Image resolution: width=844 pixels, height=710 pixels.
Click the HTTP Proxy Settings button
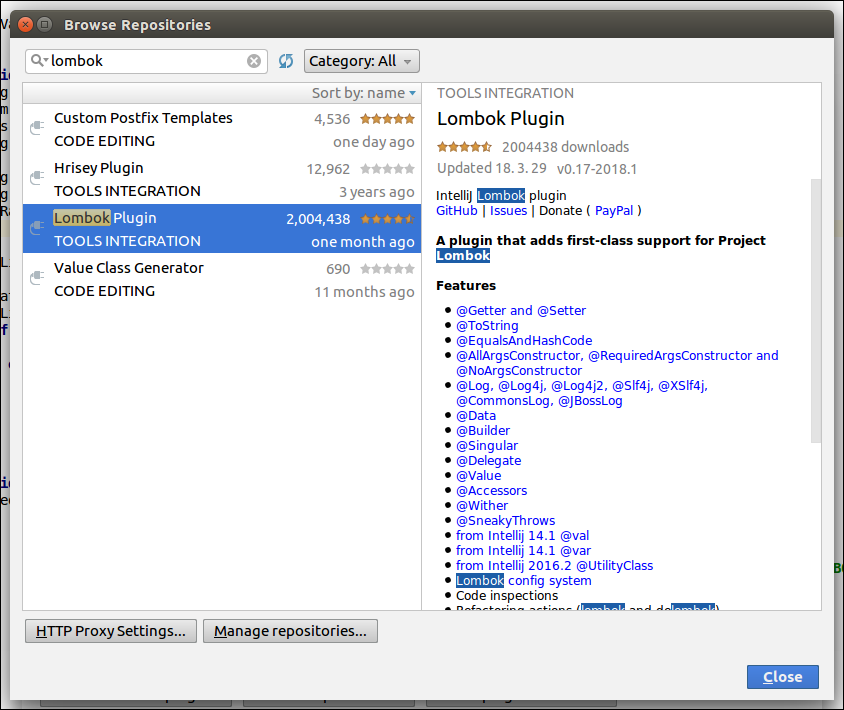pos(111,631)
